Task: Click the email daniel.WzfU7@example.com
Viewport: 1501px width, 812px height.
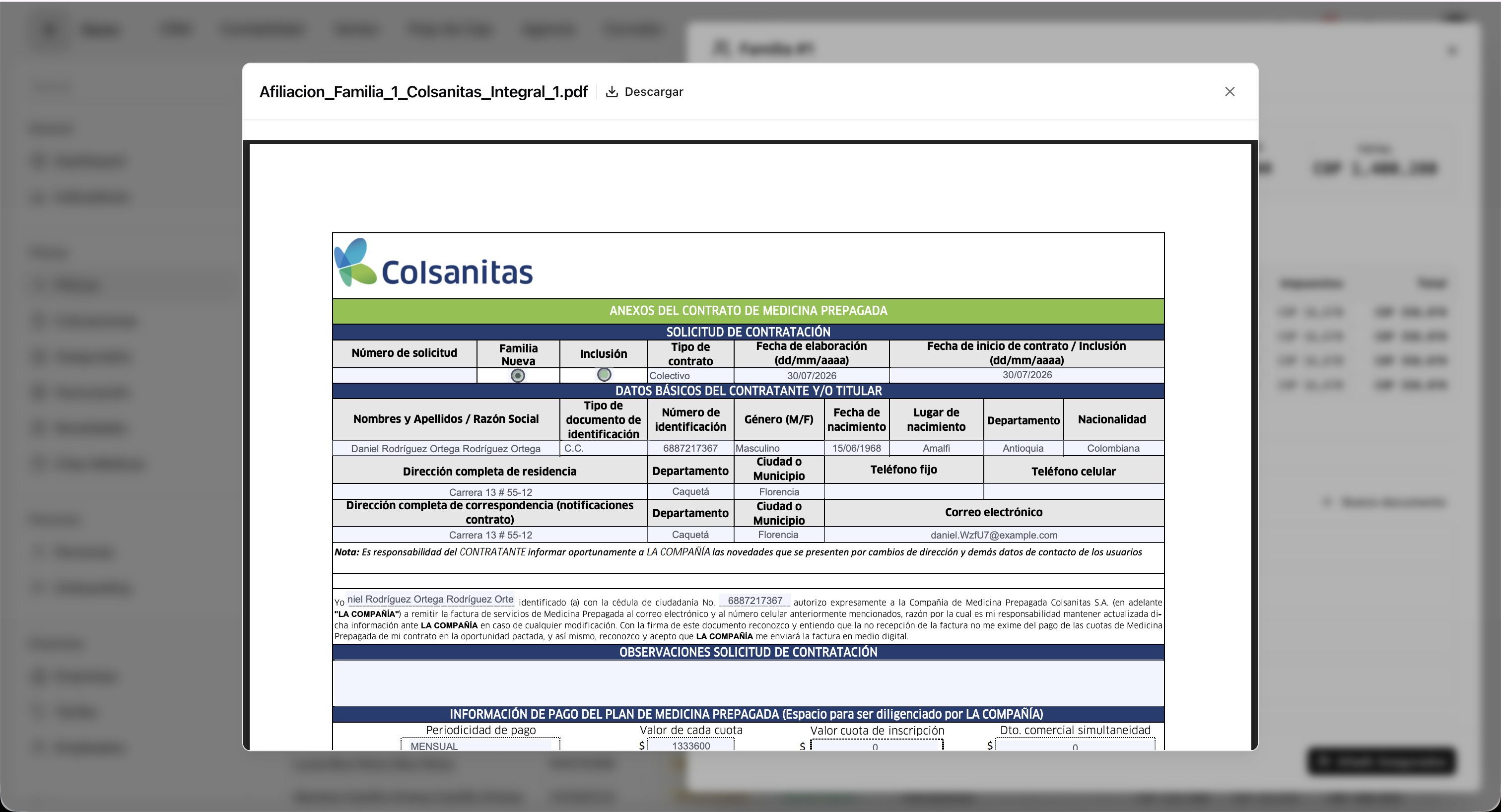Action: (x=994, y=535)
